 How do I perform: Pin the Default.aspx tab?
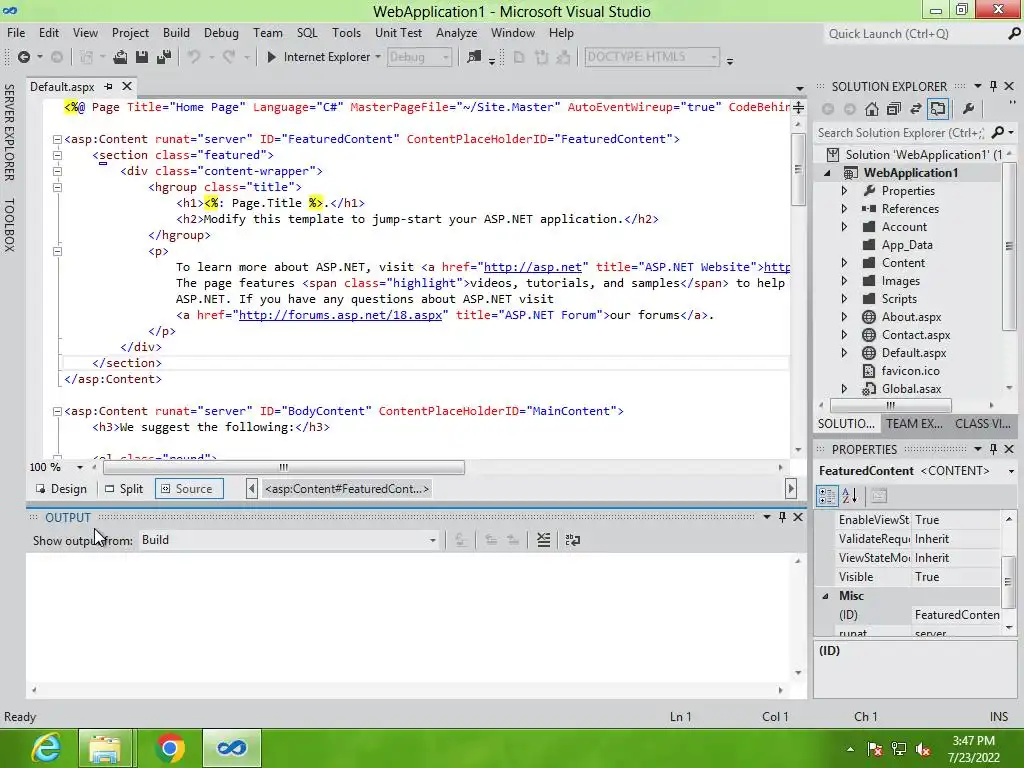tap(108, 86)
